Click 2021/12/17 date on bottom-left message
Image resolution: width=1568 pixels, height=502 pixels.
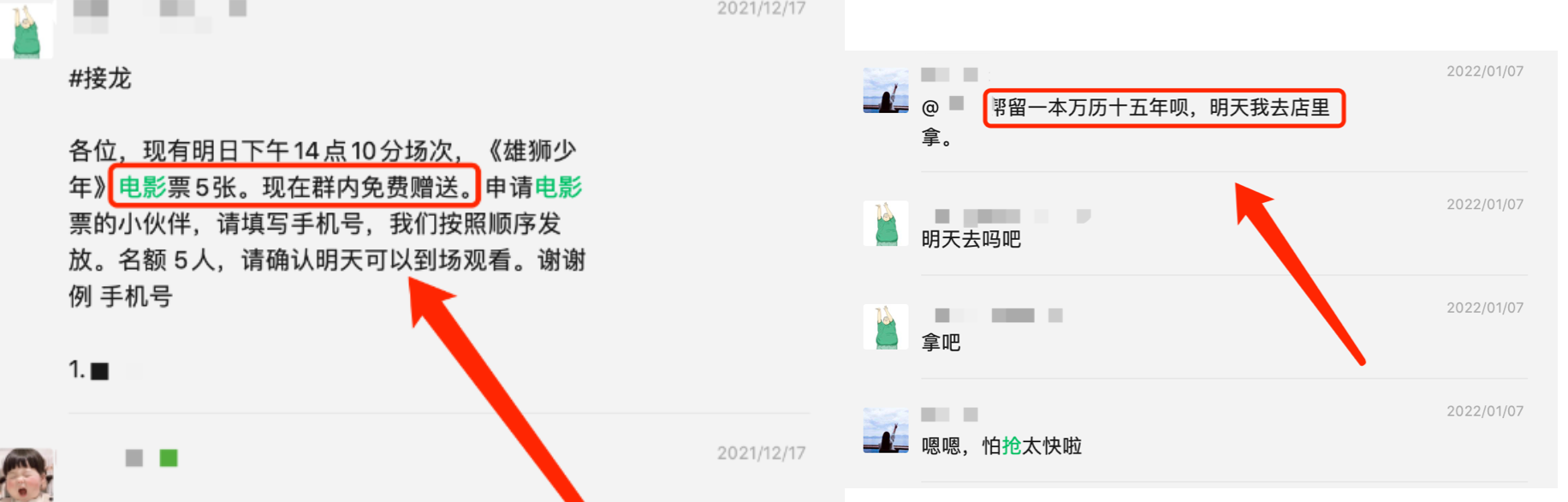point(761,453)
